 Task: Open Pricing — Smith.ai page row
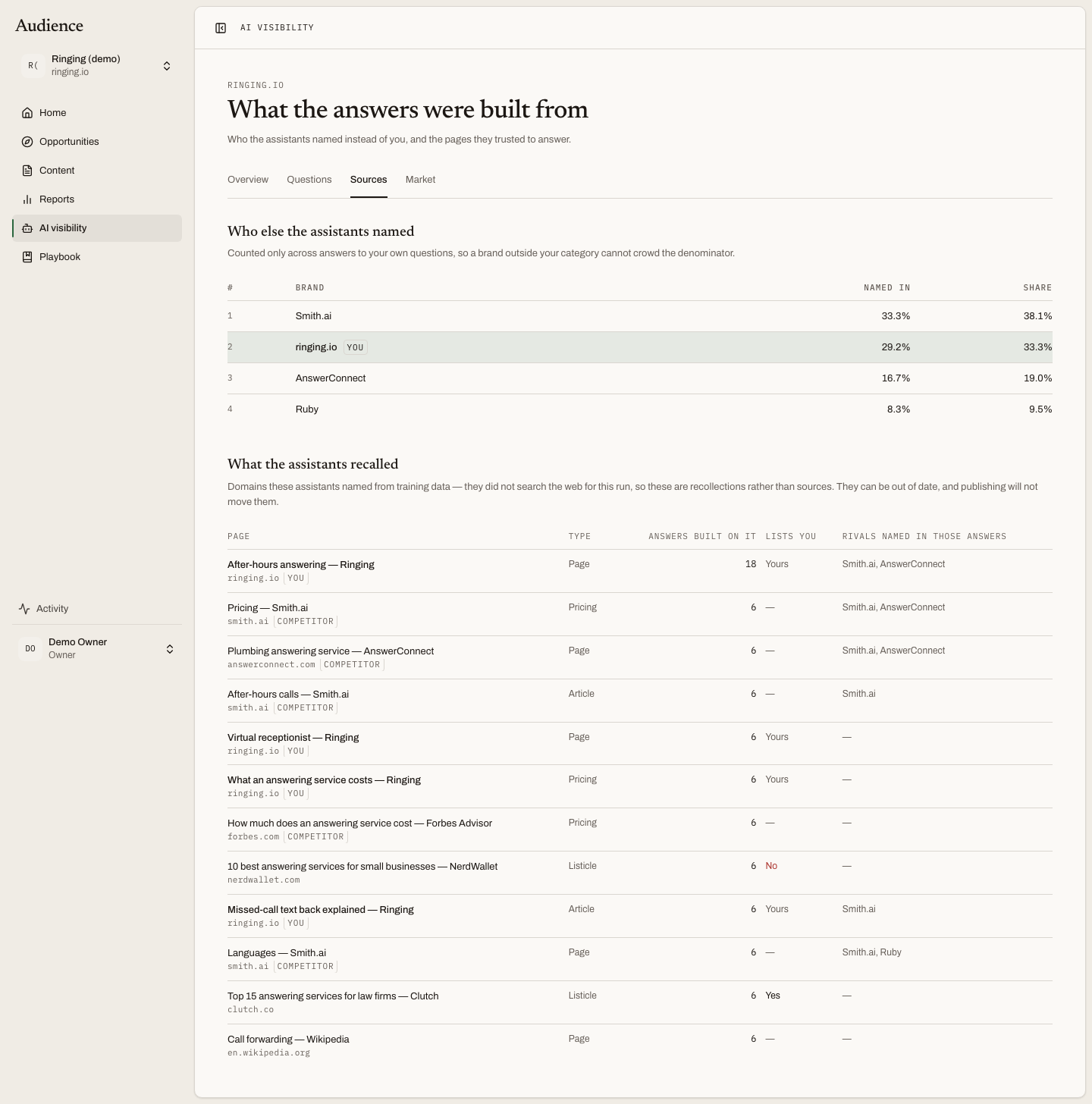pos(640,614)
